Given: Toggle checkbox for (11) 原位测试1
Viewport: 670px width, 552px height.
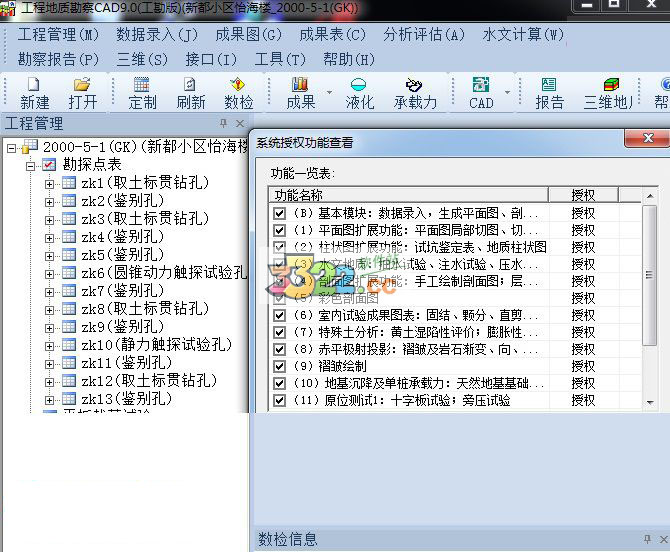Looking at the screenshot, I should coord(279,400).
